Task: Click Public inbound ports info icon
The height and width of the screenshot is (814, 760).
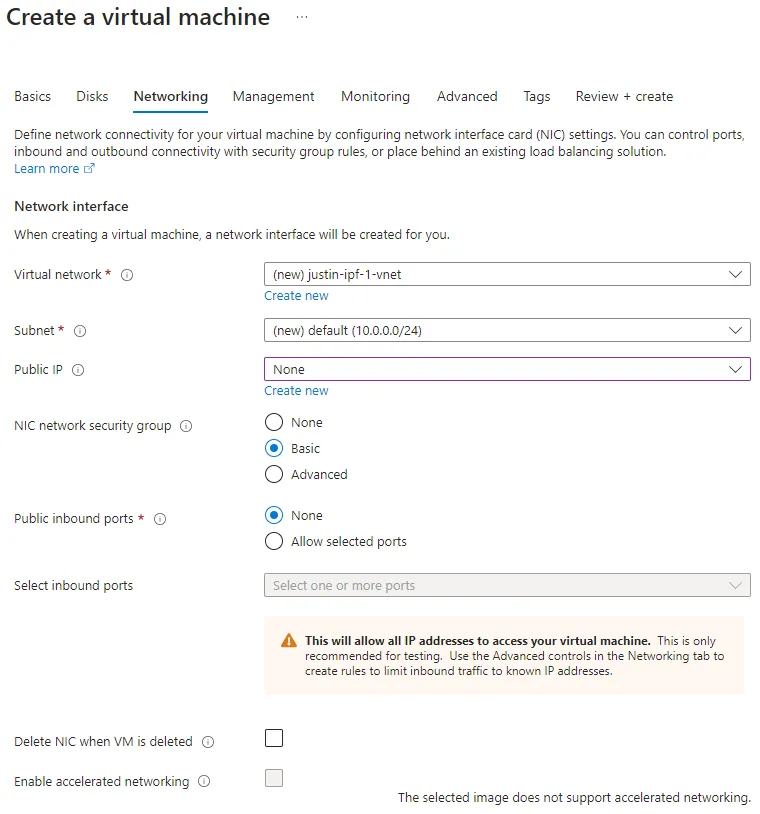Action: coord(160,519)
